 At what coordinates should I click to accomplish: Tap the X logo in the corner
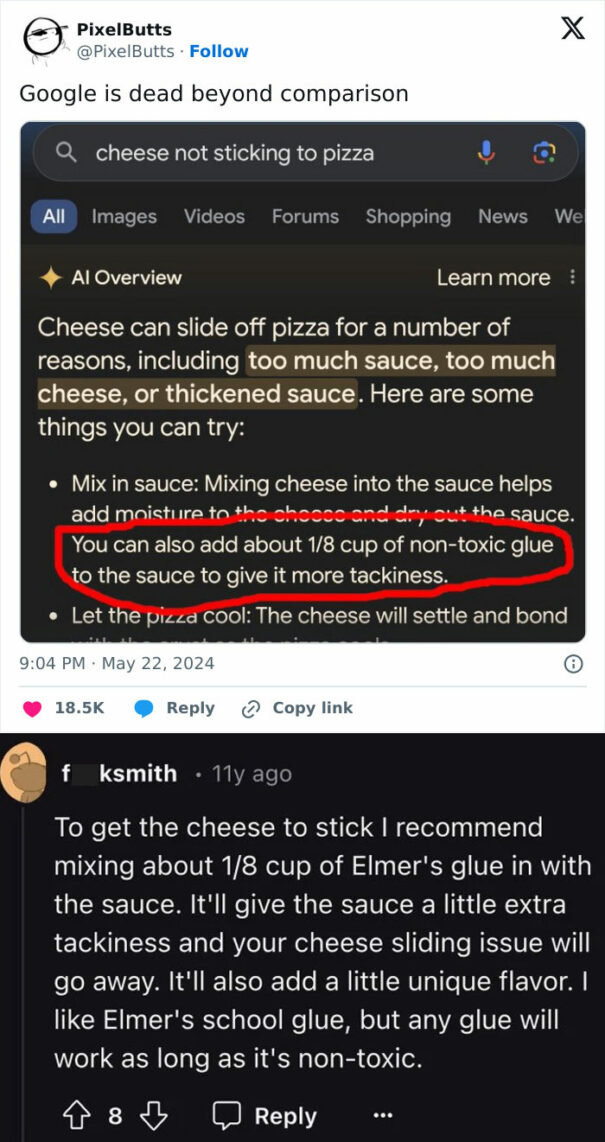(x=572, y=28)
